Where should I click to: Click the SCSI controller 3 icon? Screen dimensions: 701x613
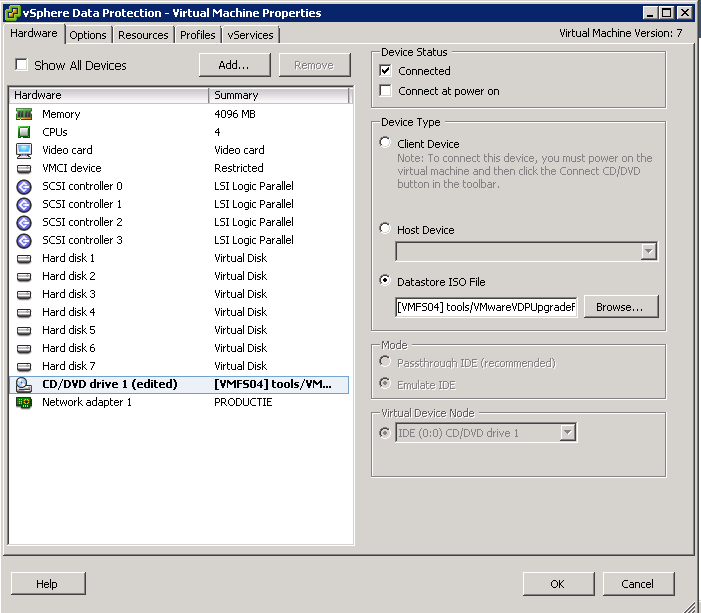(24, 241)
